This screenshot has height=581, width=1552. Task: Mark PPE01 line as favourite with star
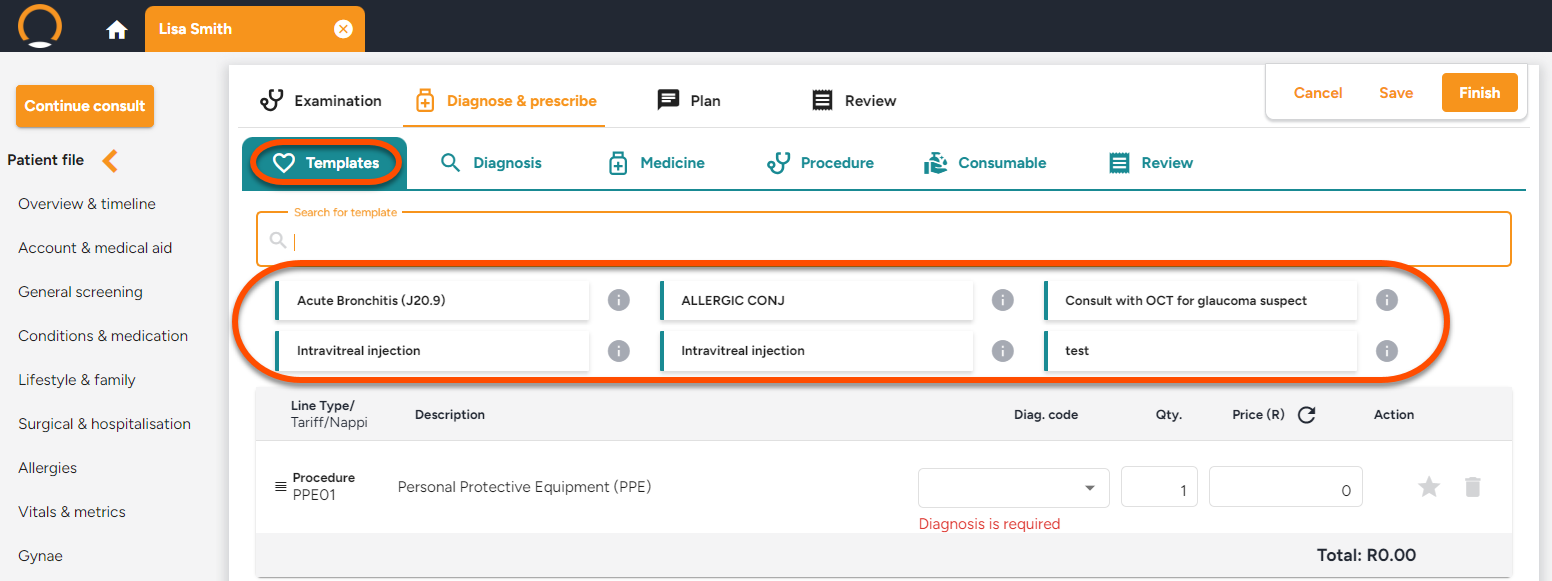(x=1429, y=487)
